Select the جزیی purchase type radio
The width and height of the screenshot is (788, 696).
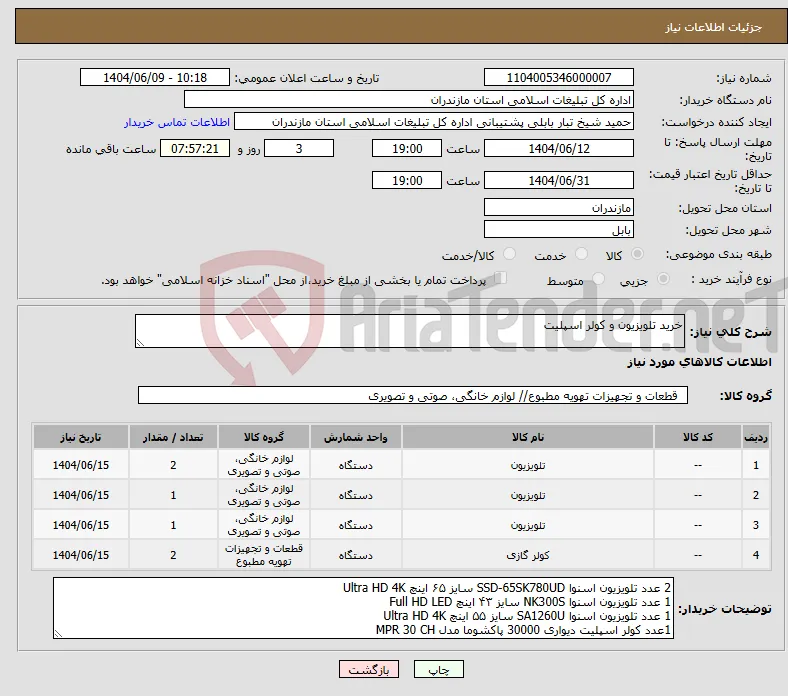click(x=663, y=278)
